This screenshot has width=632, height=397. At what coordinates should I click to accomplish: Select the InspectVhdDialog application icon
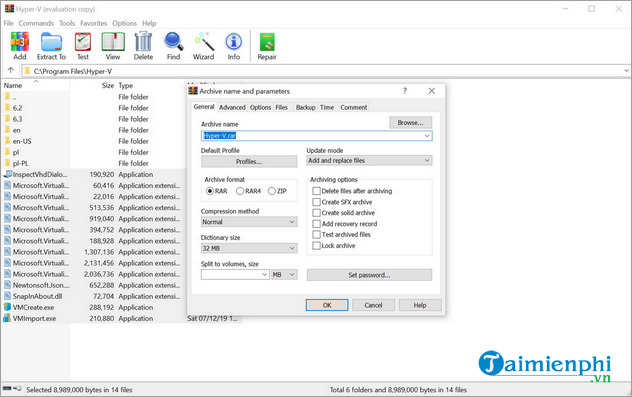click(x=8, y=174)
